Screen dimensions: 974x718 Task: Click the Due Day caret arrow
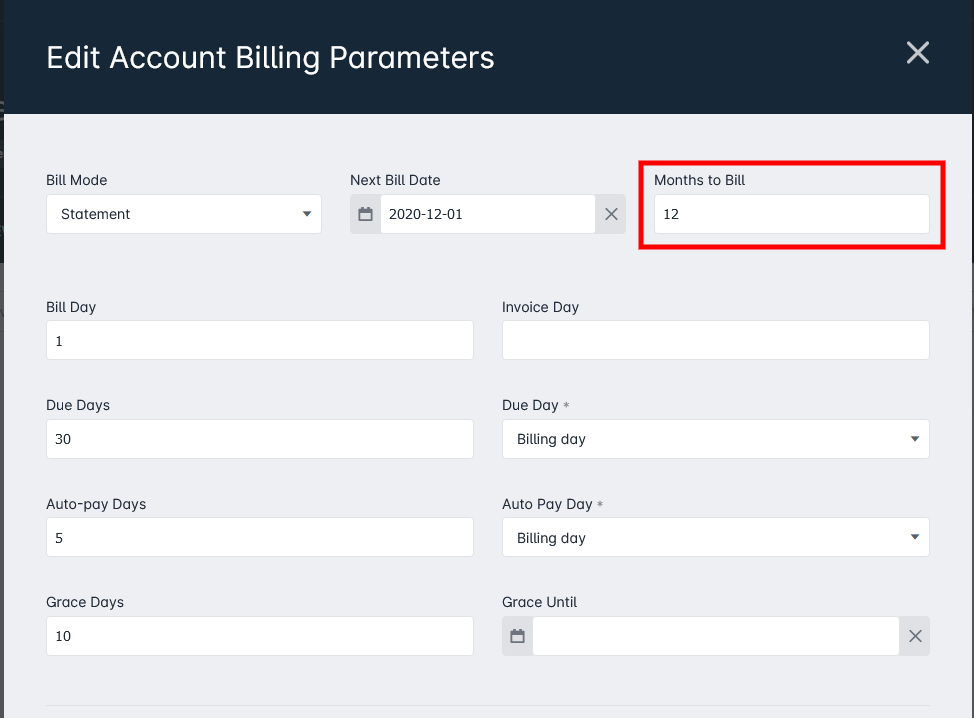point(915,439)
